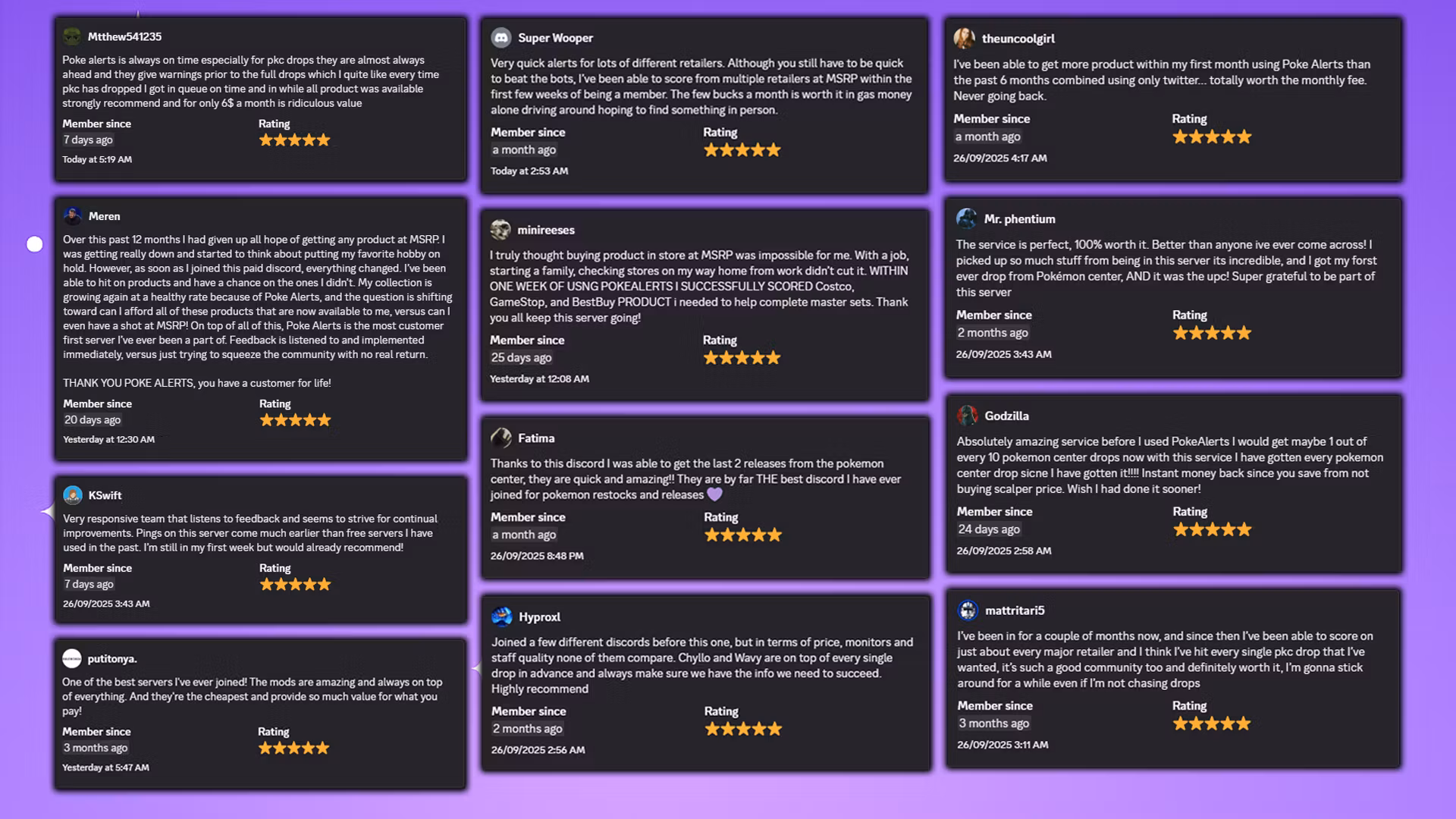This screenshot has width=1456, height=819.
Task: Click the white circle beside Meren's review
Action: (35, 244)
